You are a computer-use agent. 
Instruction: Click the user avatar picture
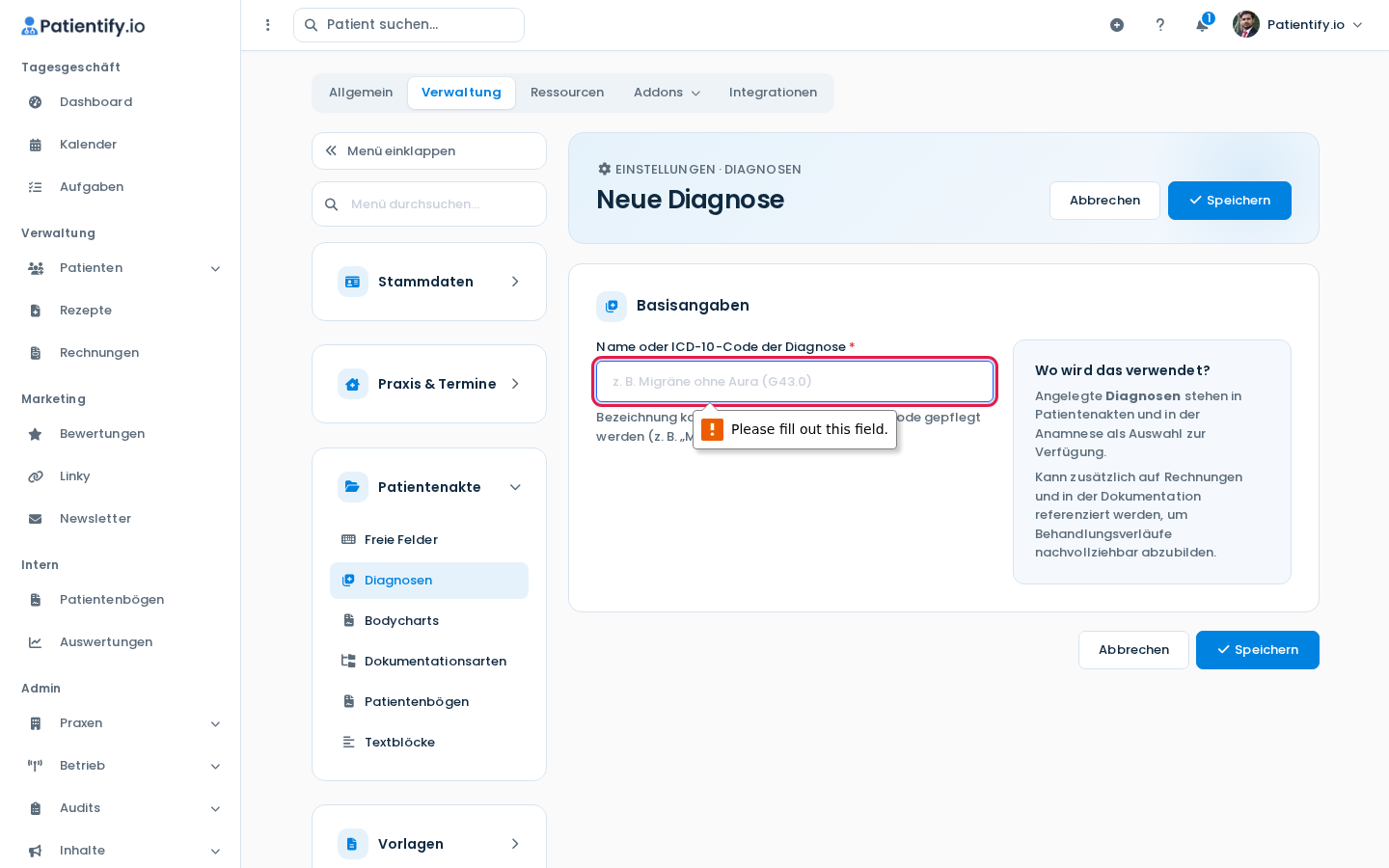1246,24
